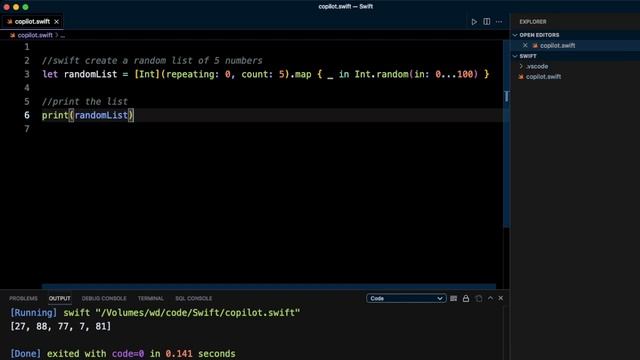Click the print(randomList) statement on line 6
This screenshot has width=640, height=360.
click(88, 115)
